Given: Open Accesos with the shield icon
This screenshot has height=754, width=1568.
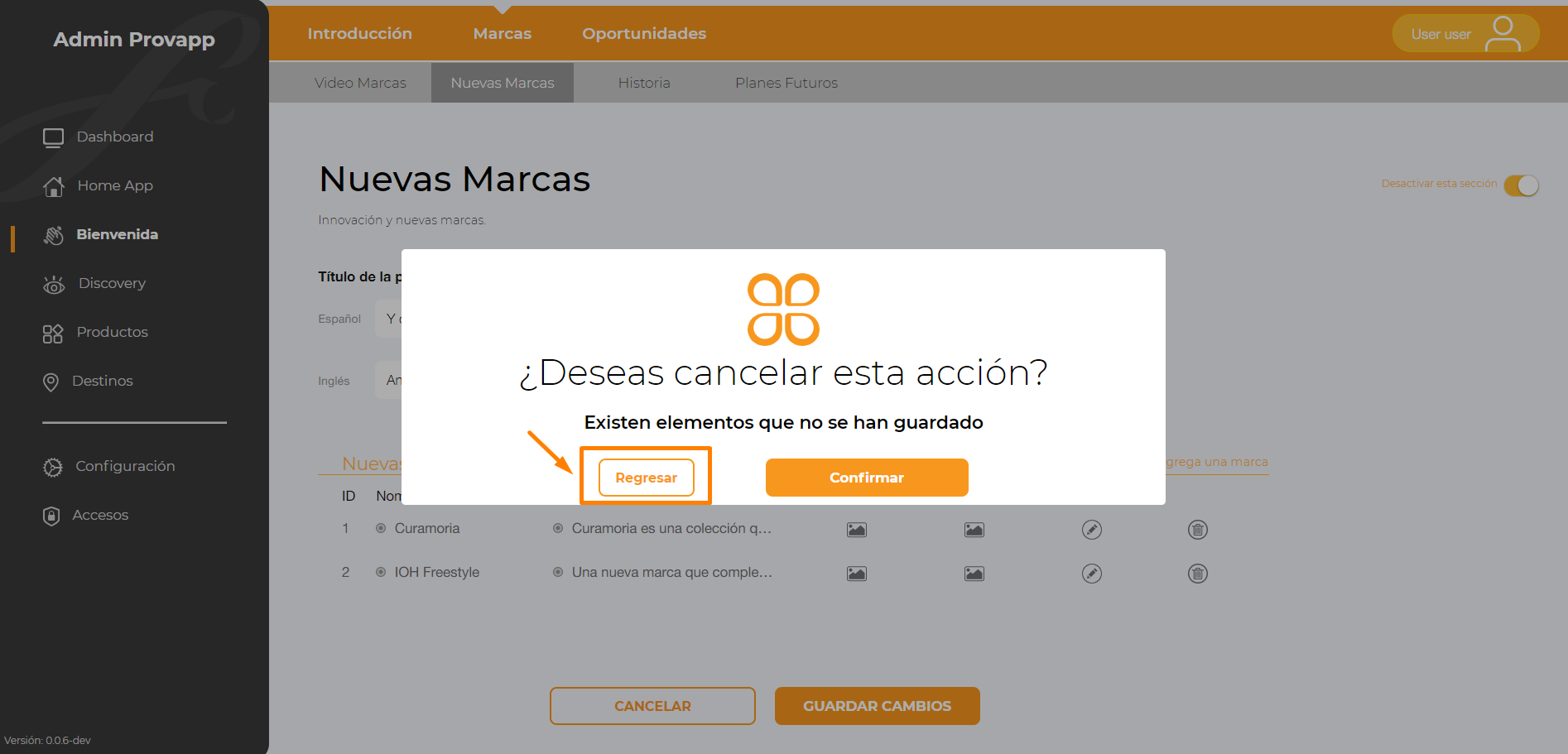Looking at the screenshot, I should point(86,515).
